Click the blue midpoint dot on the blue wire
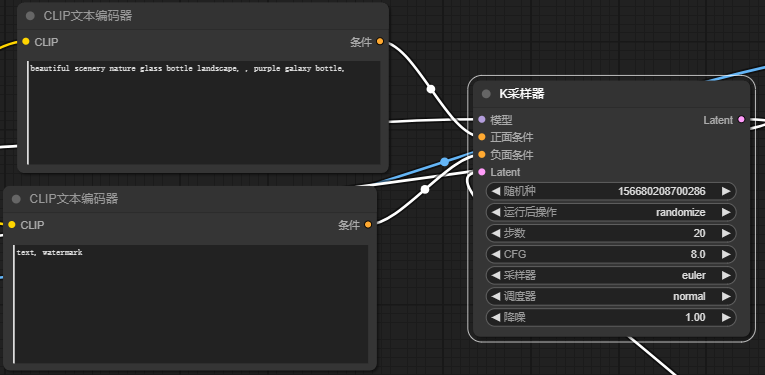765x375 pixels. tap(444, 162)
